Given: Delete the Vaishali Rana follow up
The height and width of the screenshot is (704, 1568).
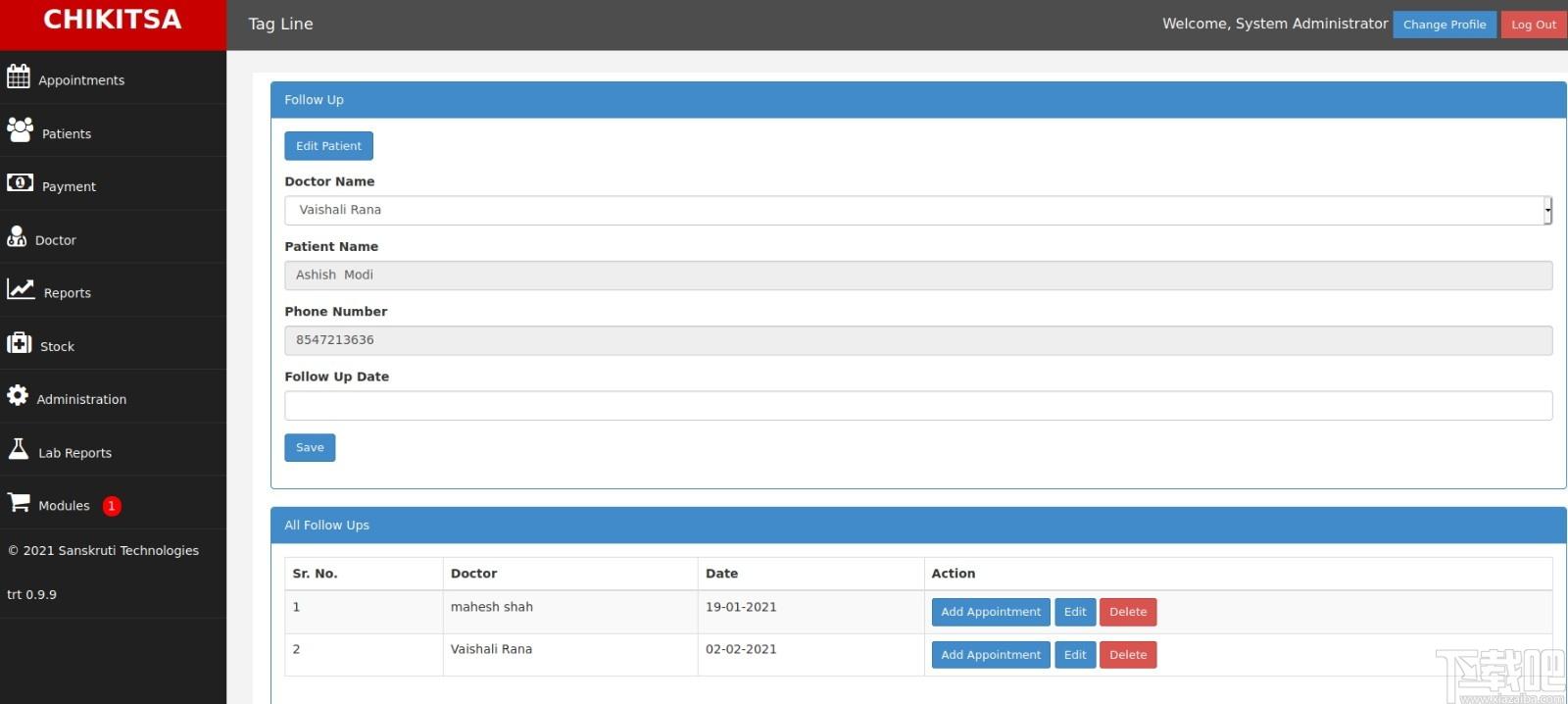Looking at the screenshot, I should 1128,655.
